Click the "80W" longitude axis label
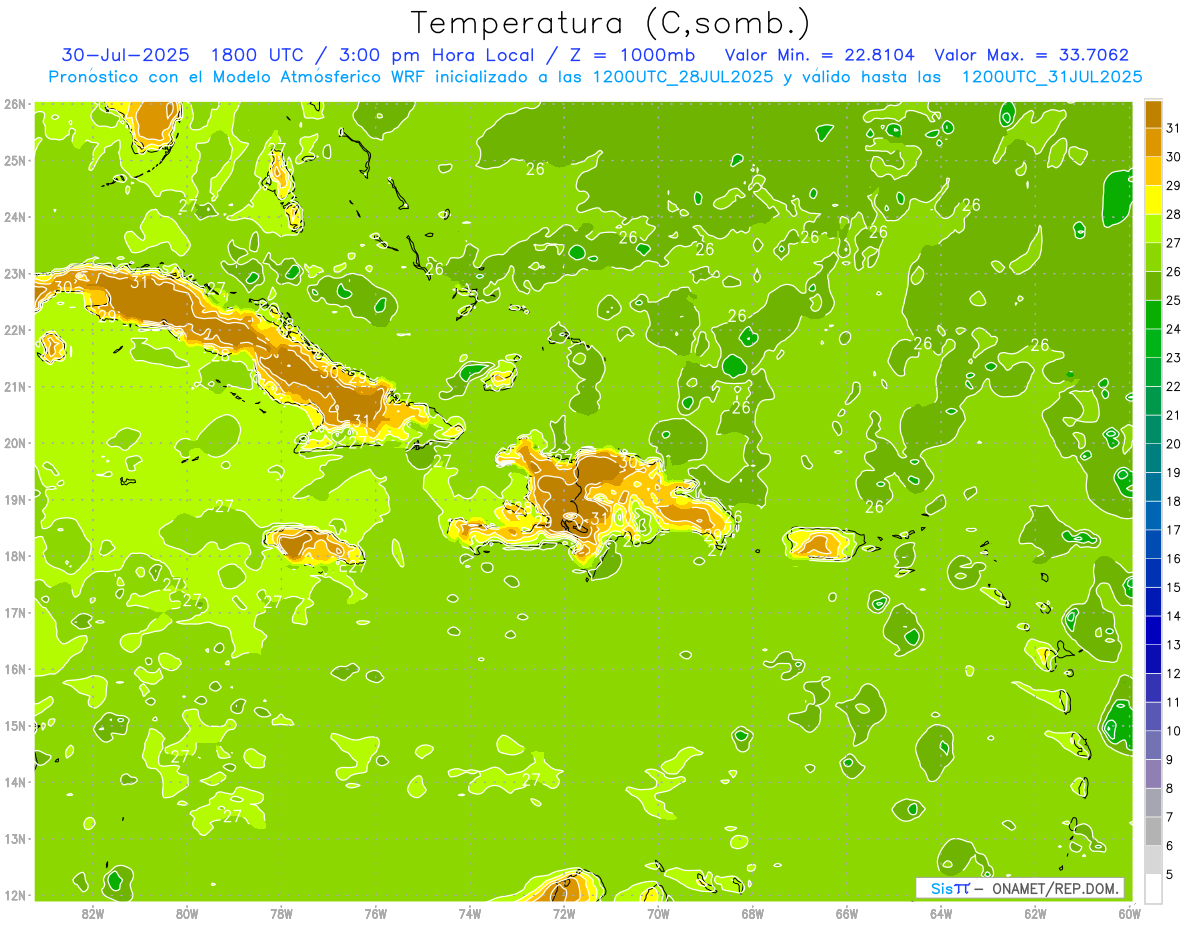Viewport: 1200px width, 927px height. (x=187, y=914)
